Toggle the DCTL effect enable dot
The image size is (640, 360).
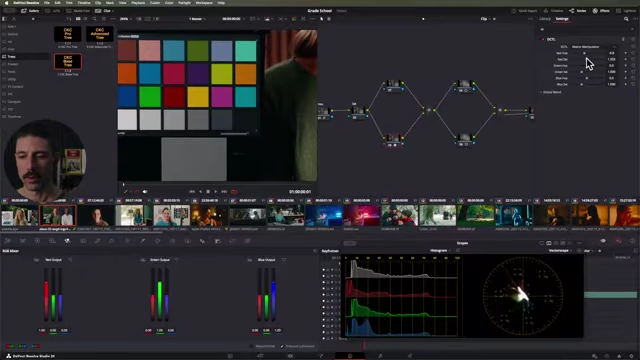(x=543, y=39)
